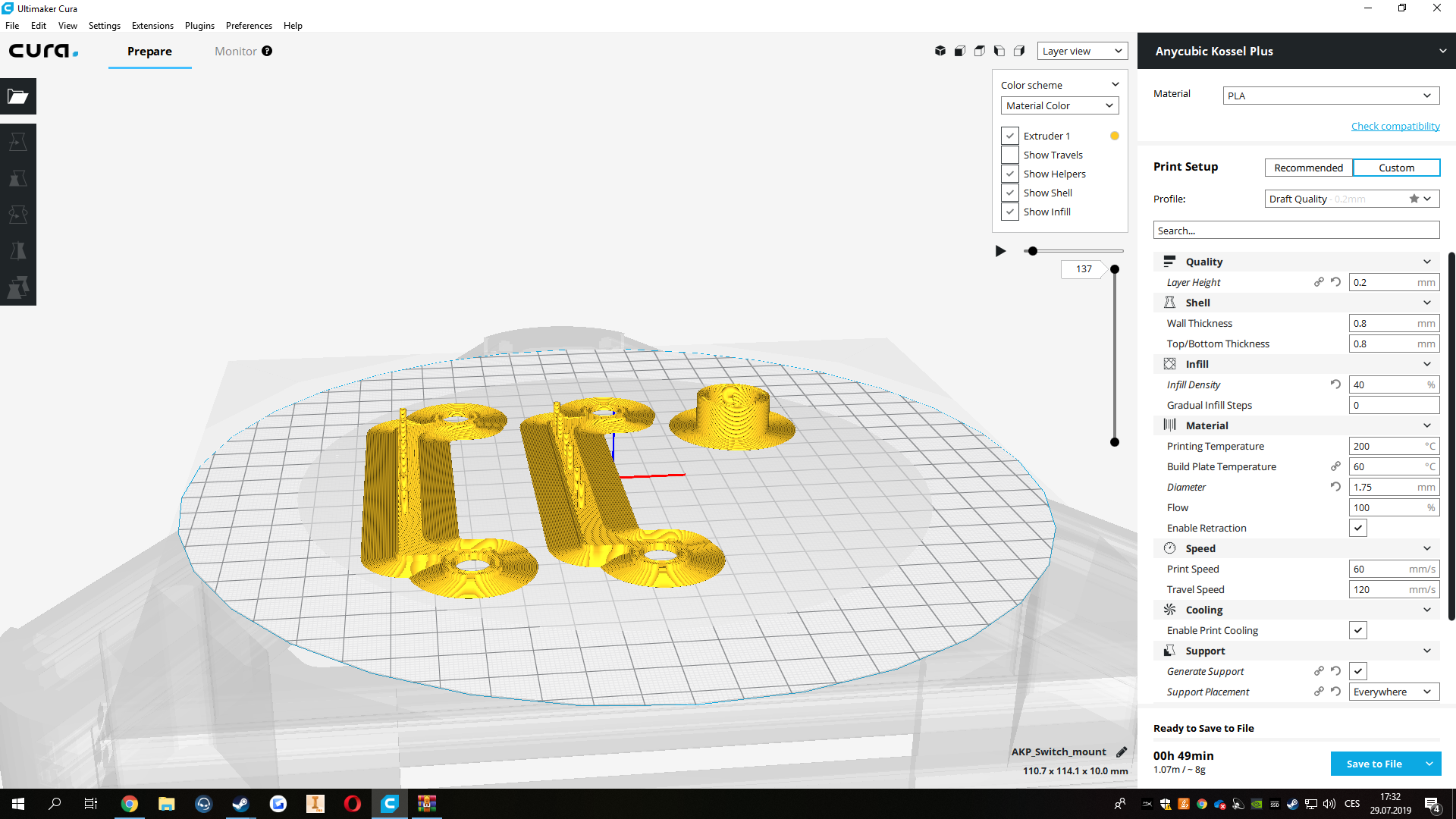
Task: Click the pencil icon beside AKP_Switch_mount
Action: (1122, 752)
